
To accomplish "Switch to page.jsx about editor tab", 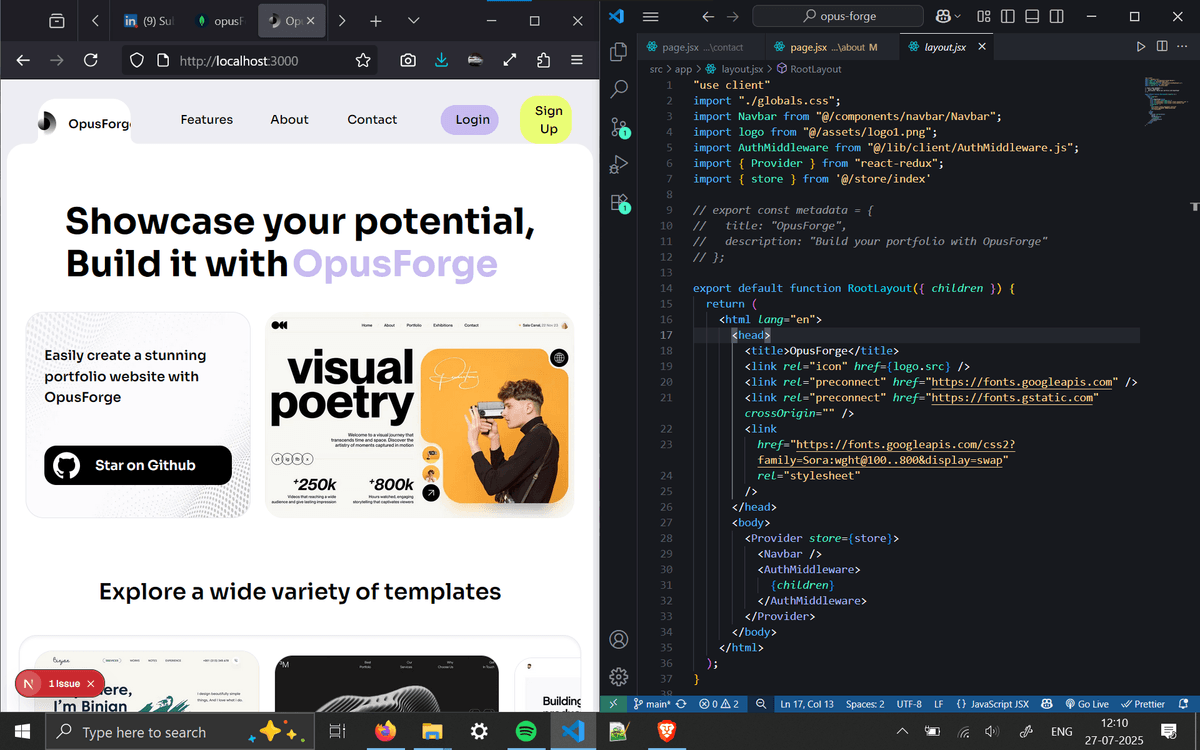I will [833, 47].
